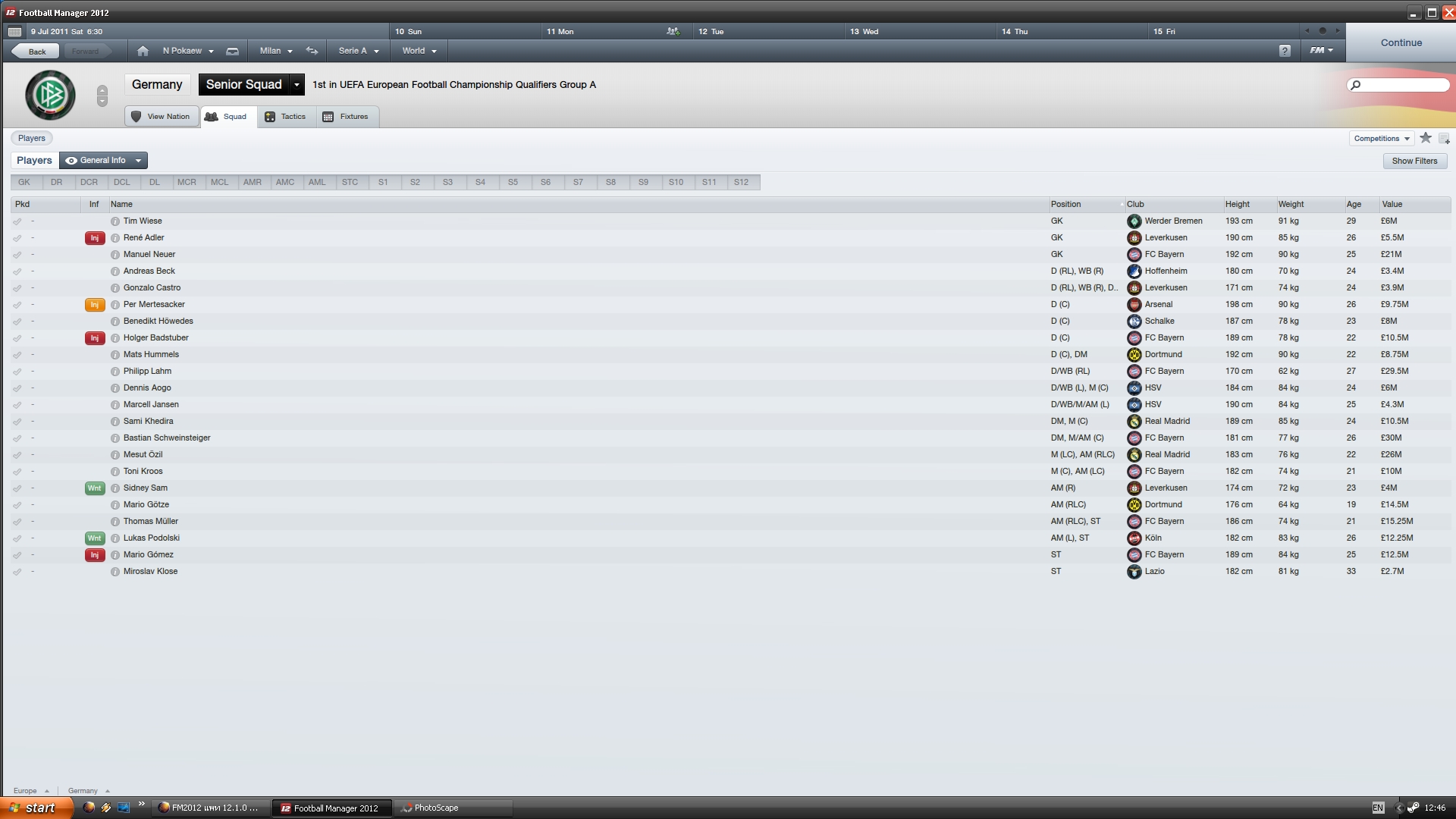Screen dimensions: 1456x819
Task: Click info icon beside Manuel Neuer
Action: point(115,255)
